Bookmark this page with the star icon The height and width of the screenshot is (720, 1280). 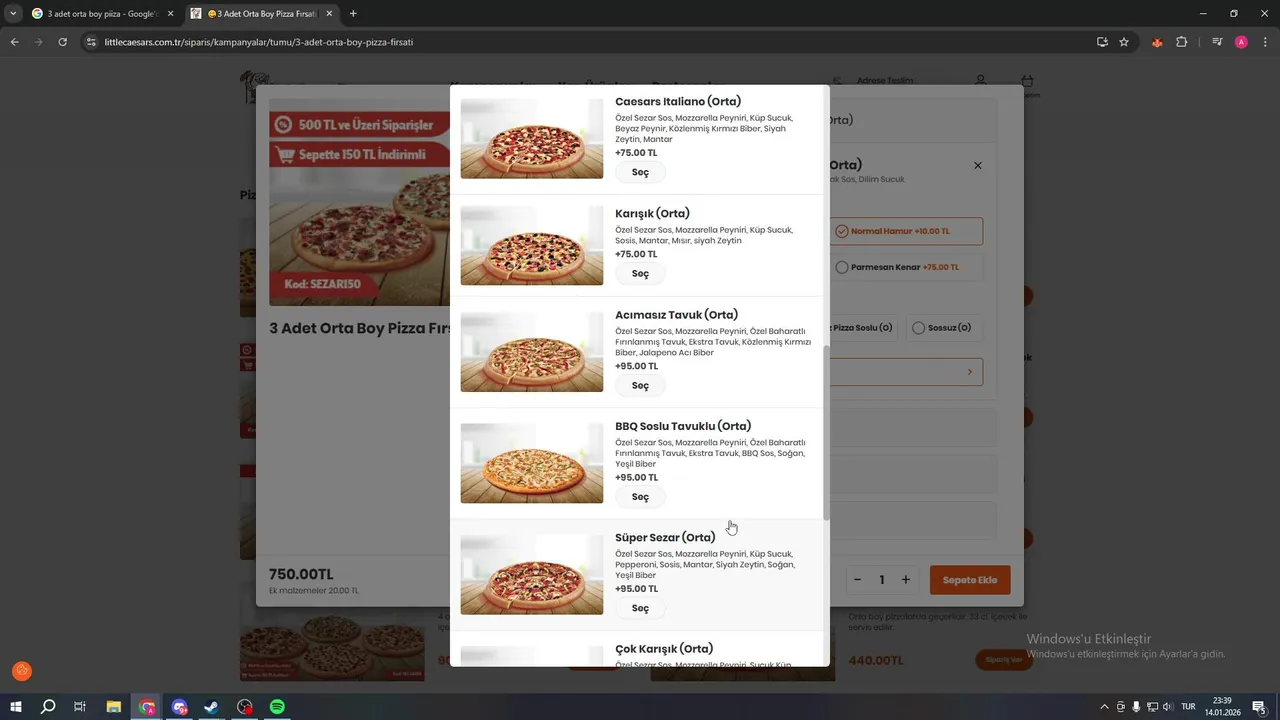click(x=1124, y=42)
